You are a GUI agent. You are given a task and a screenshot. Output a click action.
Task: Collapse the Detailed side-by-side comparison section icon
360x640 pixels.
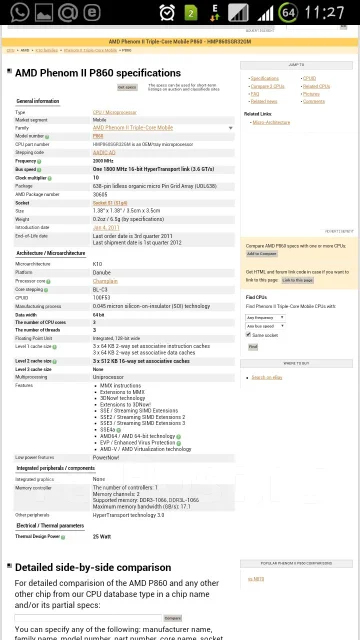click(9, 565)
